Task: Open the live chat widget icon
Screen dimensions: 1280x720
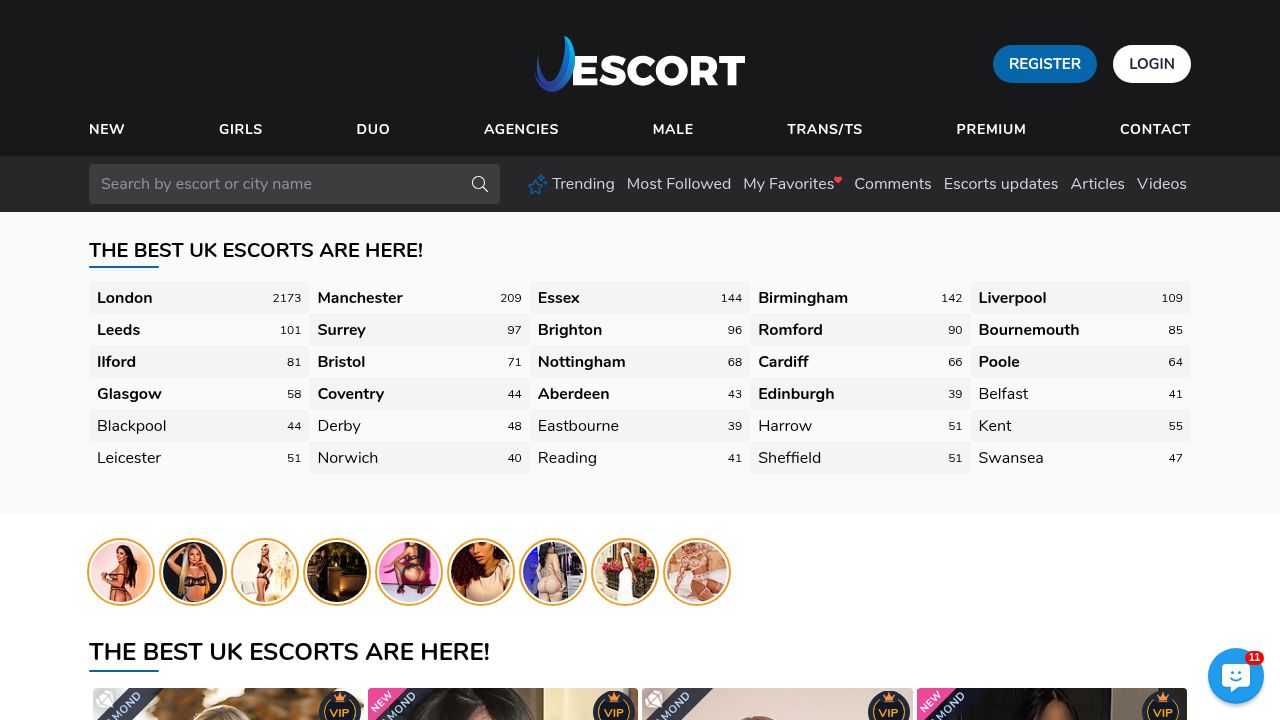Action: [1236, 676]
